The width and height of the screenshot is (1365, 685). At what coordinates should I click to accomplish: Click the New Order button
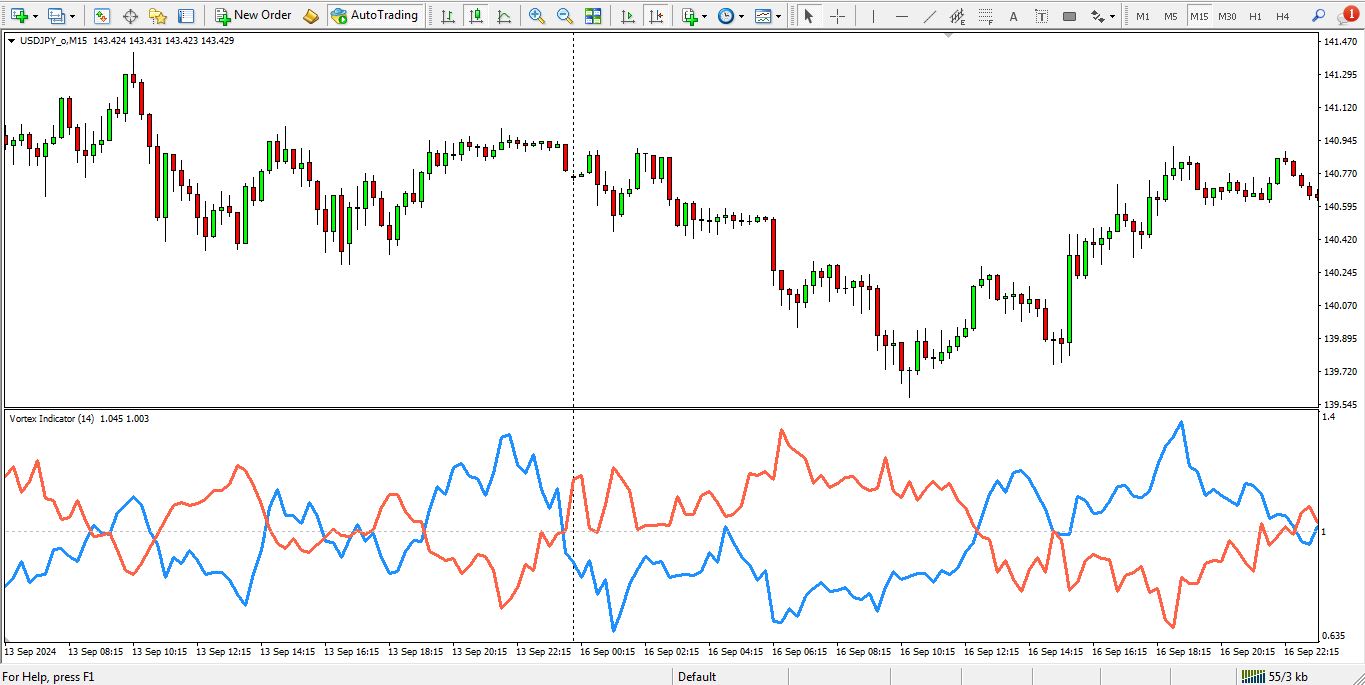253,16
